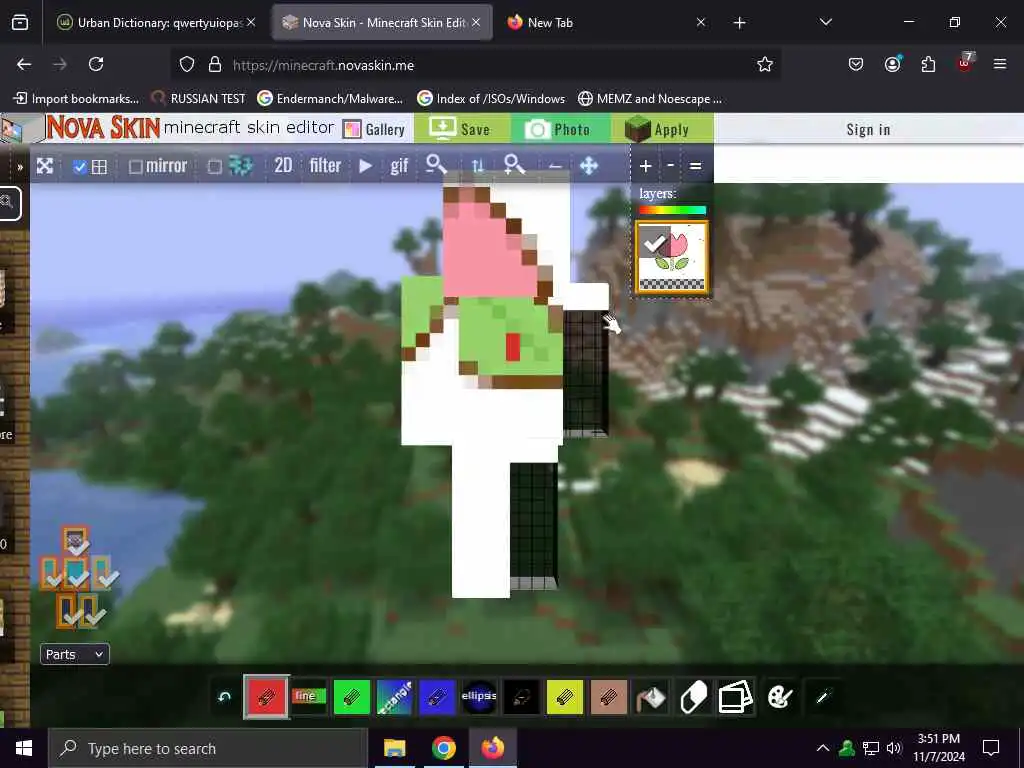Image resolution: width=1024 pixels, height=768 pixels.
Task: Toggle the right-side leg part visibility
Action: (x=90, y=610)
